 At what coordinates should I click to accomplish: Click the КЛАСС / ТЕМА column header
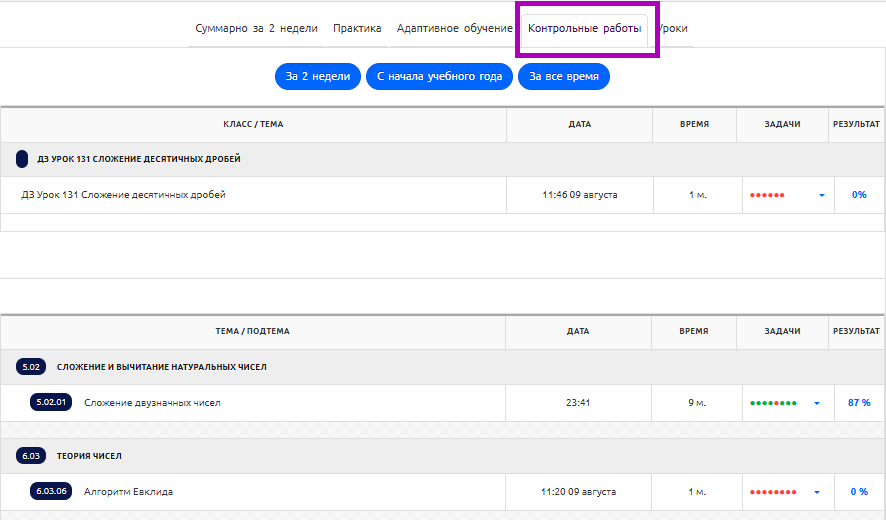253,124
